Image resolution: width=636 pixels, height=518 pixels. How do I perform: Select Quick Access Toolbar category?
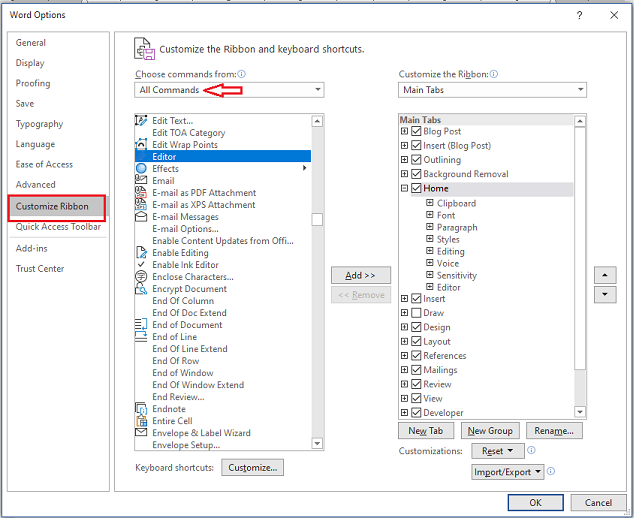(x=58, y=227)
